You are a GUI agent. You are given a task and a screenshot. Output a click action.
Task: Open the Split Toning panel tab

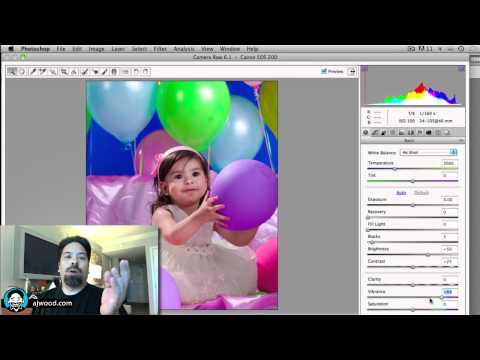click(x=401, y=132)
